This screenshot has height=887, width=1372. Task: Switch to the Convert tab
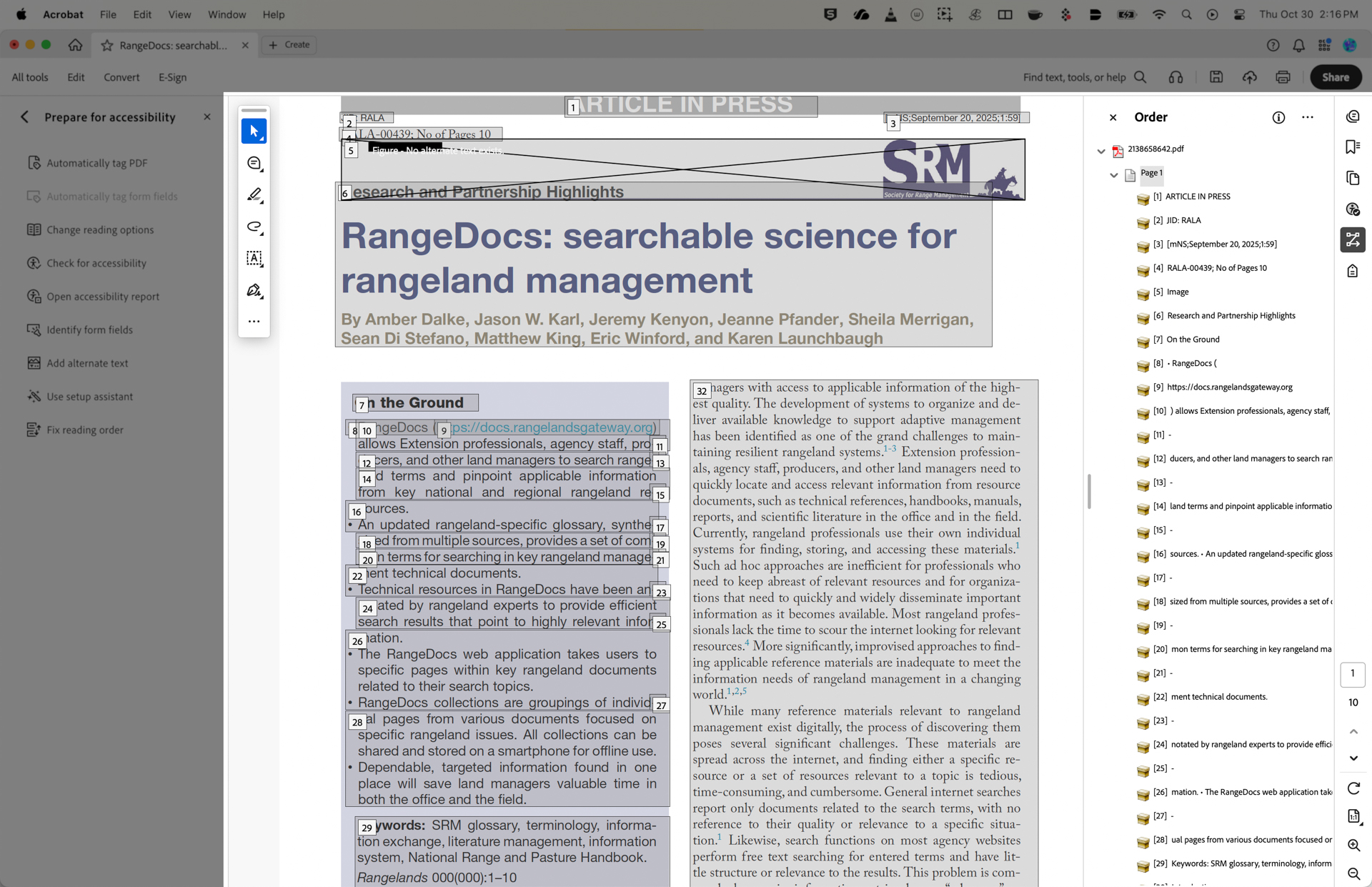click(x=121, y=77)
